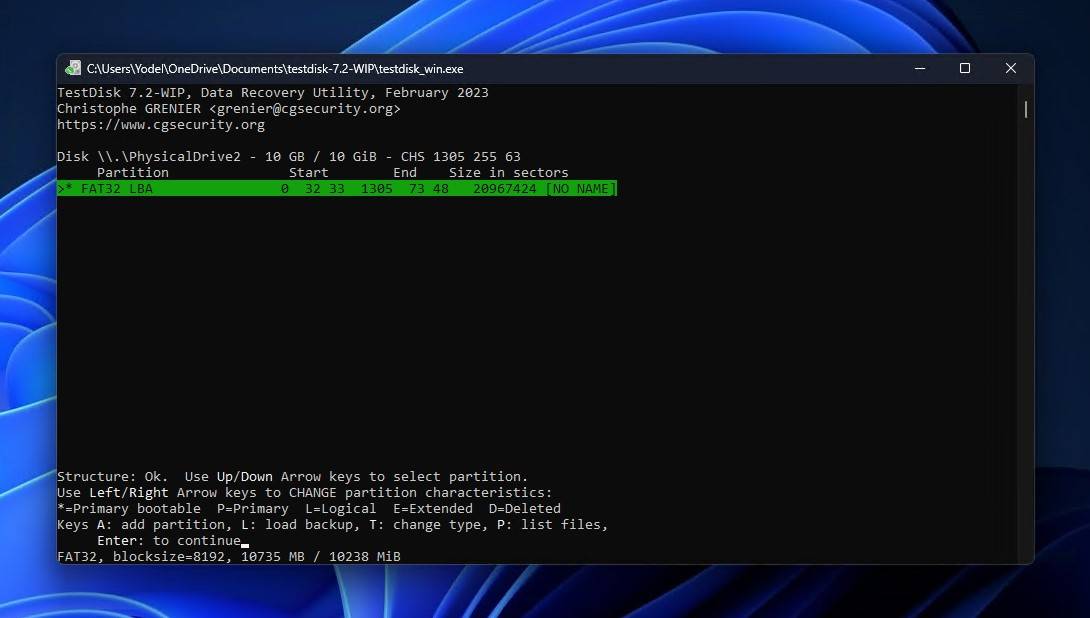The width and height of the screenshot is (1090, 618).
Task: Click the 'Use Left/Right Arrow keys' instruction line
Action: coord(304,493)
